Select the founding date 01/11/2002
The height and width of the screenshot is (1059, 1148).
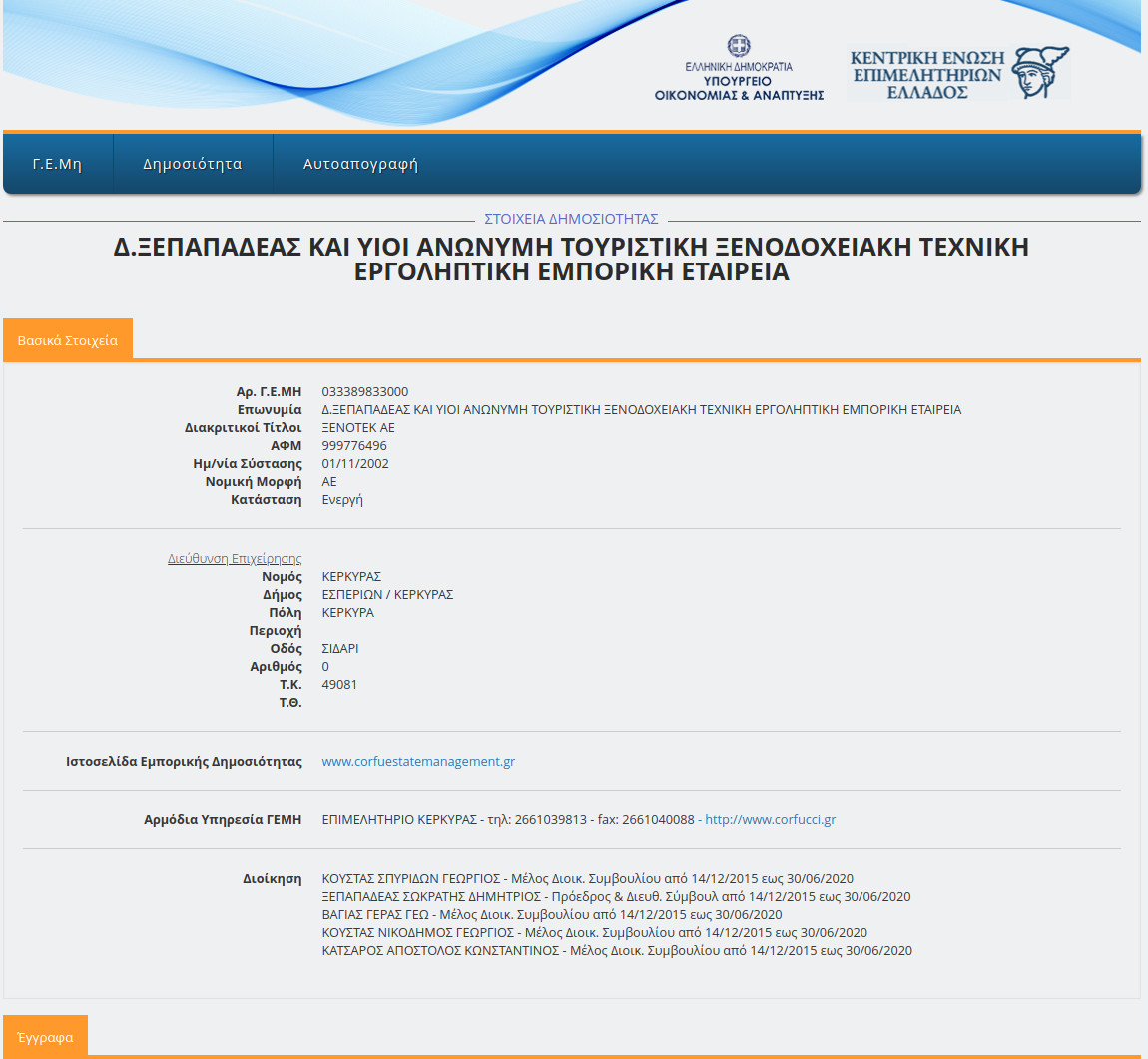[355, 463]
